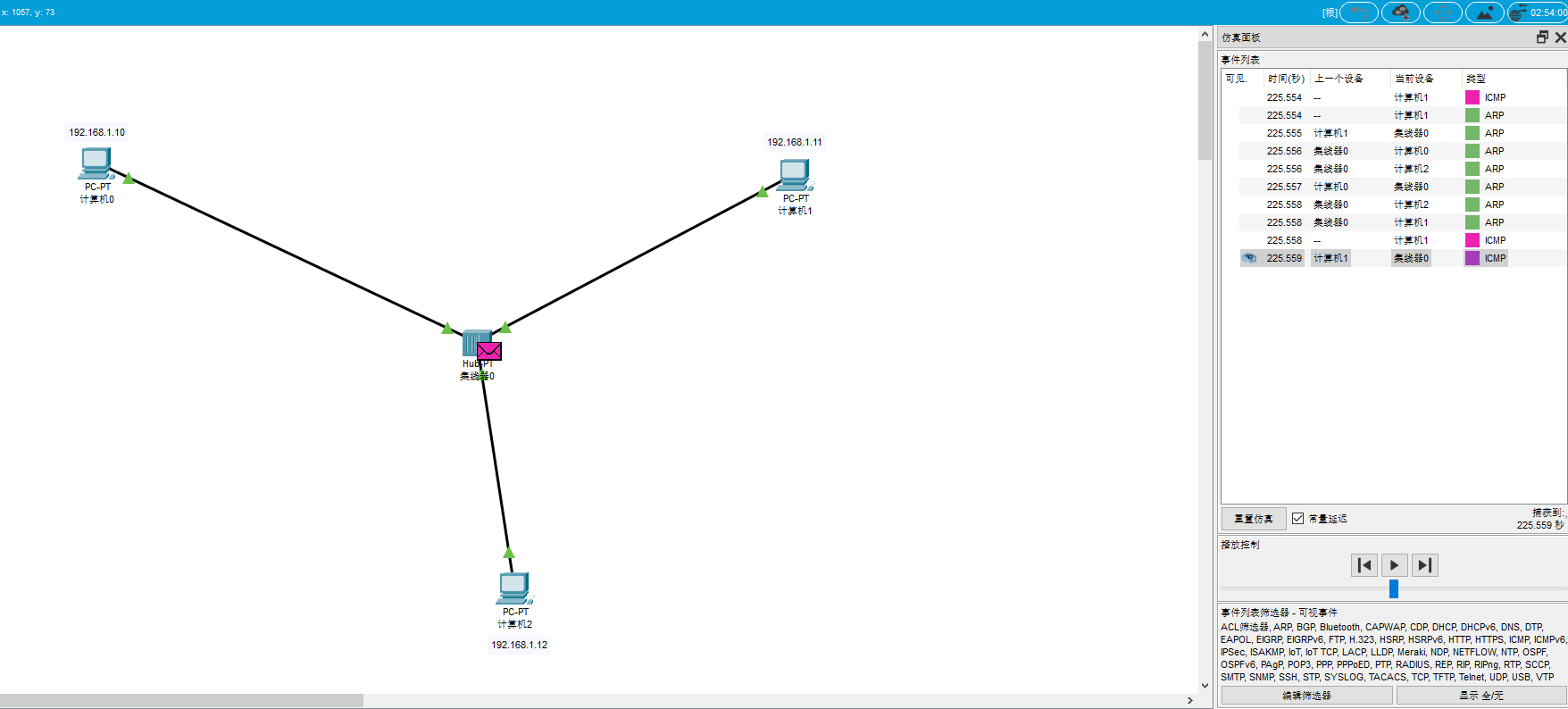
Task: Open the pink ICMP envelope PDU on the hub
Action: (x=489, y=351)
